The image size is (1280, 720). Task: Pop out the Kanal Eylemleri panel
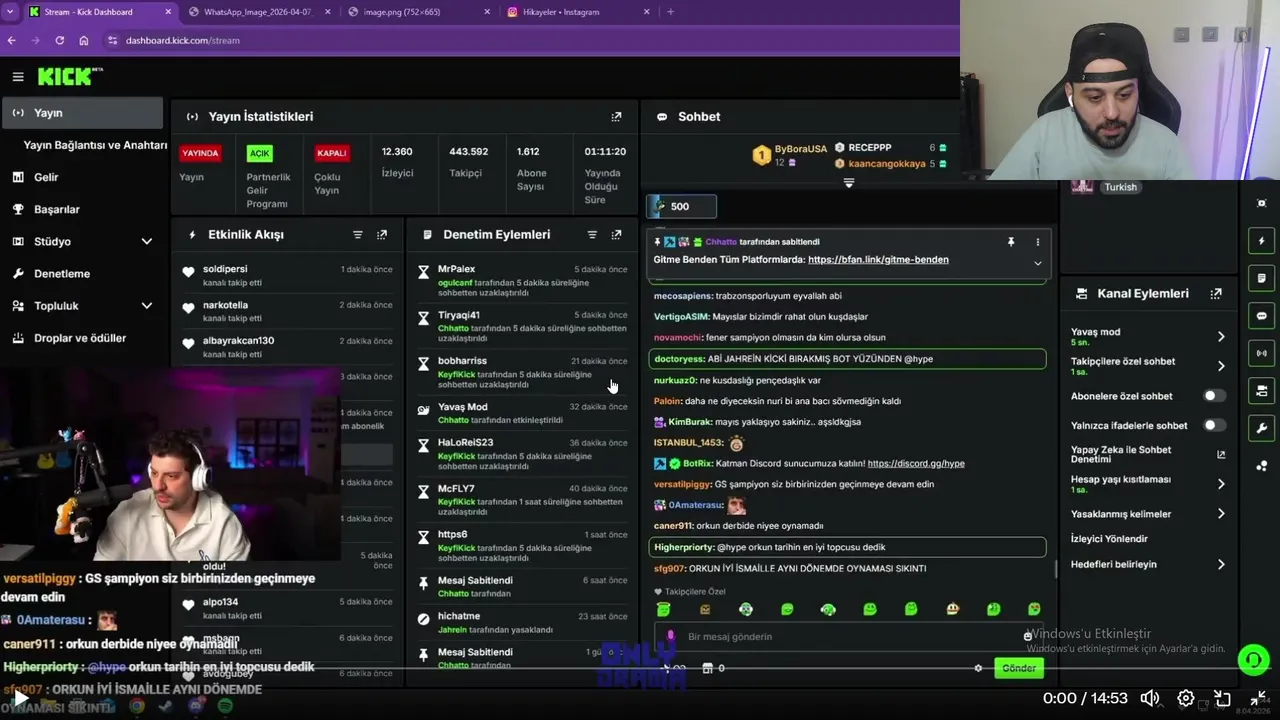tap(1216, 294)
